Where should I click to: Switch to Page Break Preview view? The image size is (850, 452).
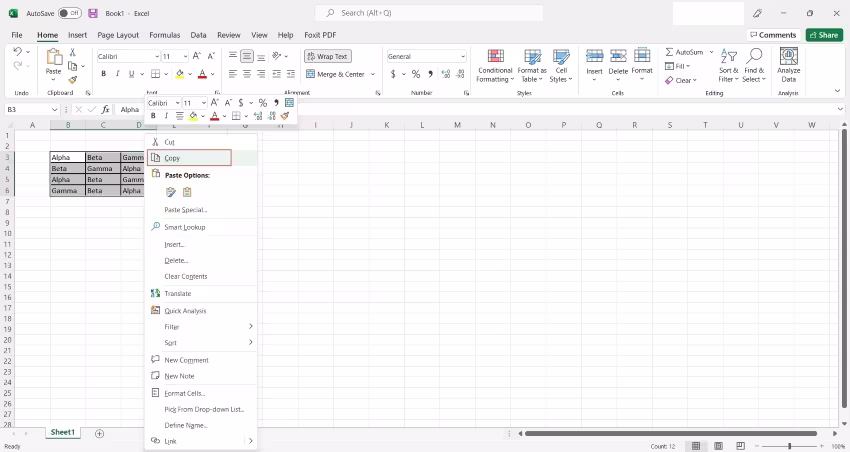click(x=740, y=446)
